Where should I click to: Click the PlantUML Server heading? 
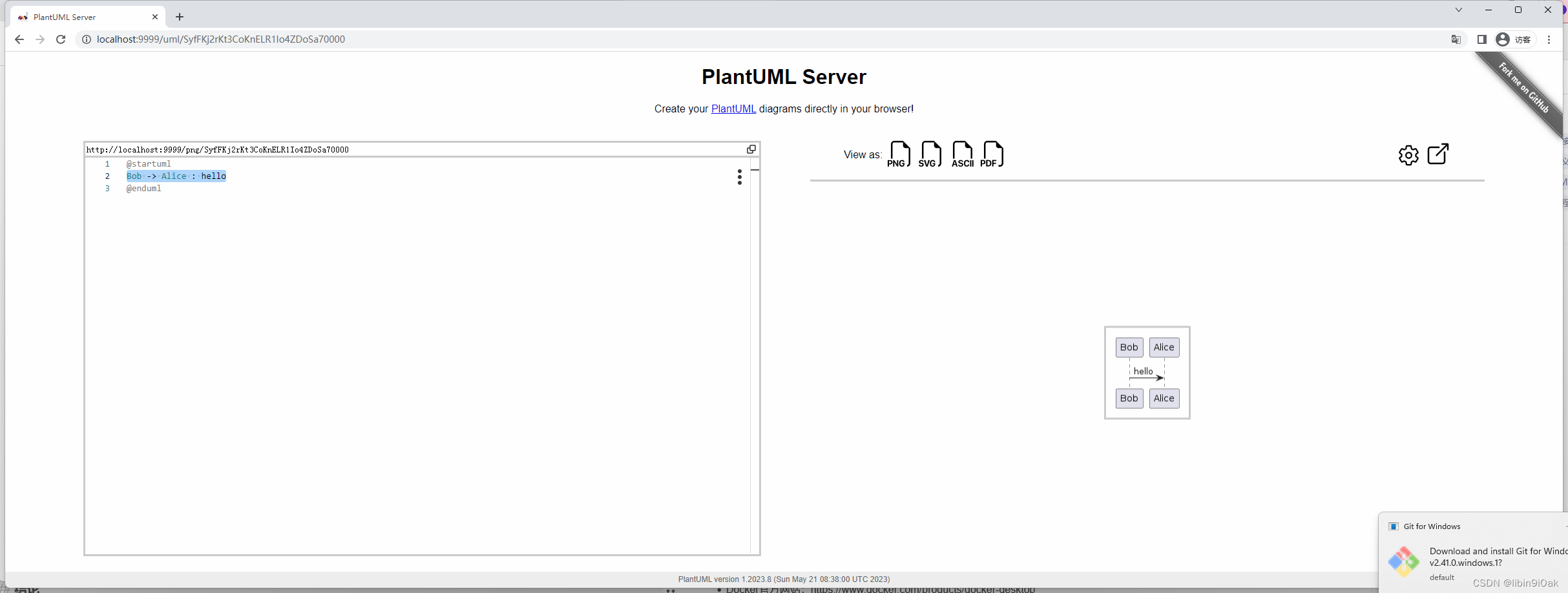(x=784, y=77)
